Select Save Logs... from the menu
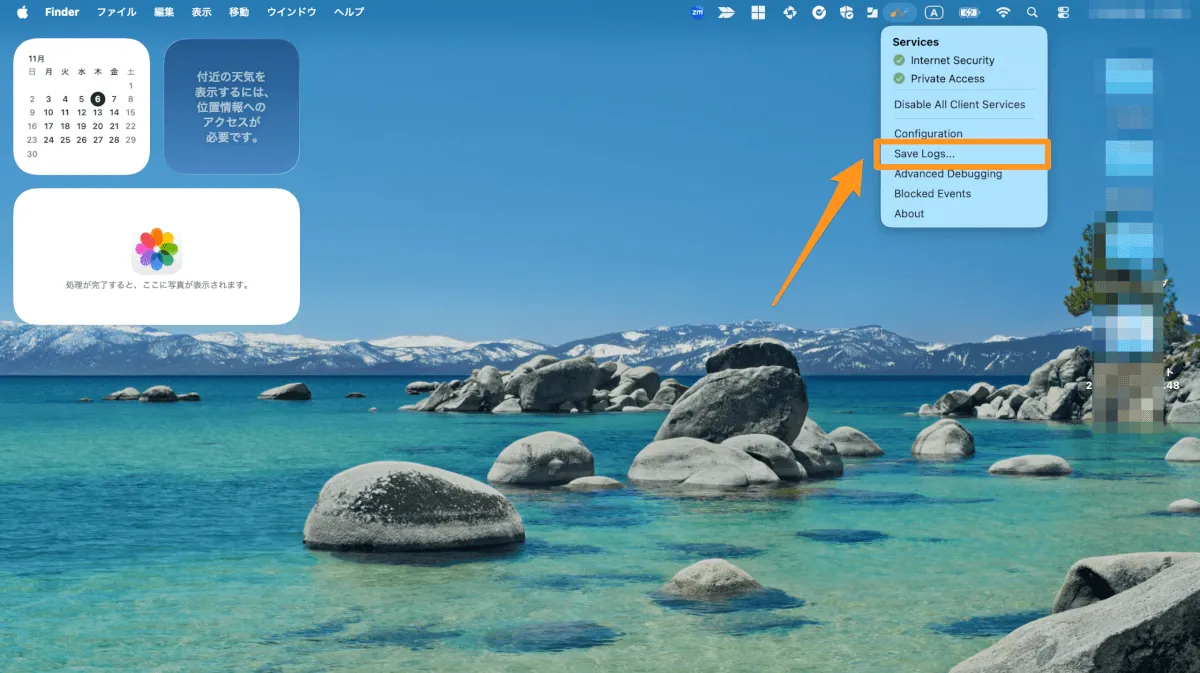The width and height of the screenshot is (1200, 673). click(x=924, y=154)
